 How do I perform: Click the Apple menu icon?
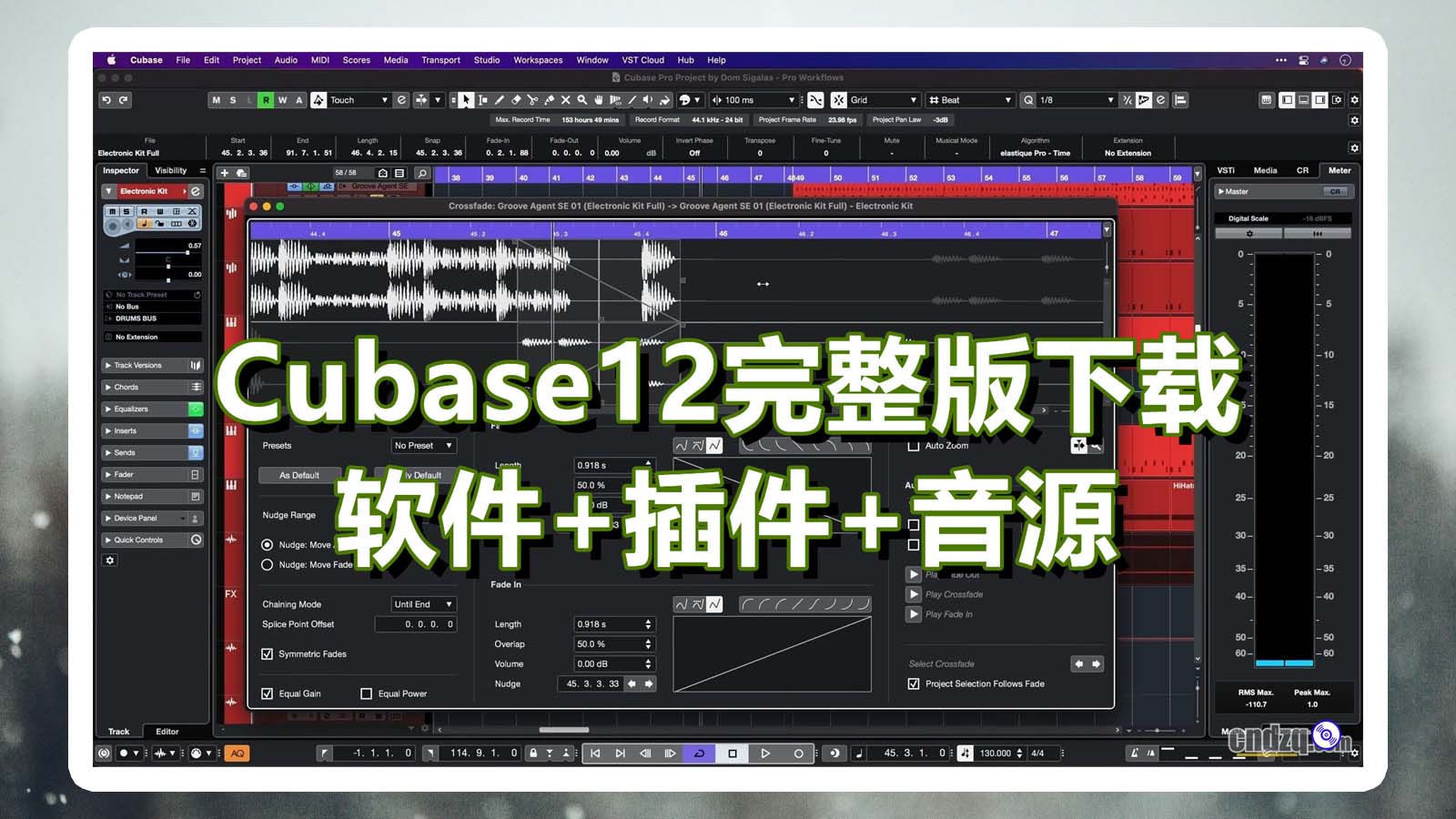111,60
